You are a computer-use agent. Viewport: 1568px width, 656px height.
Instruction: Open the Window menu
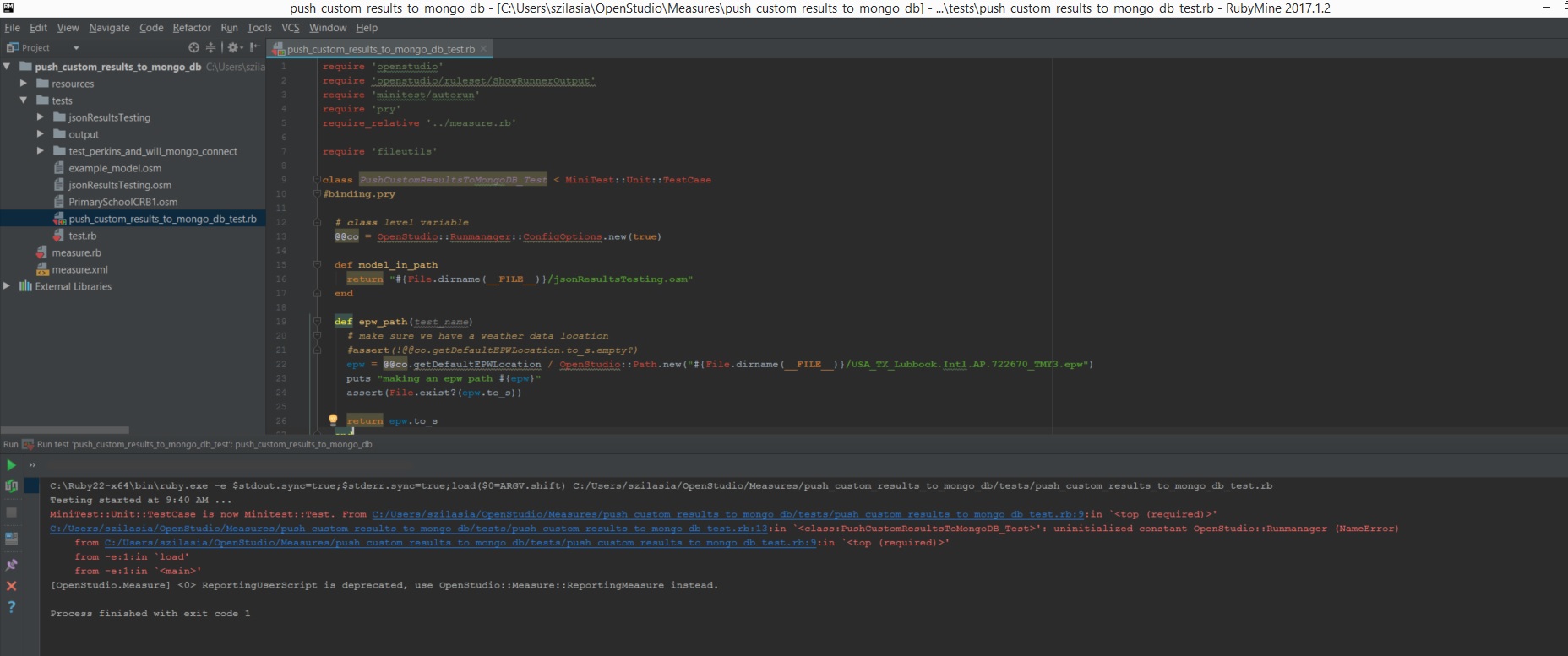(328, 28)
